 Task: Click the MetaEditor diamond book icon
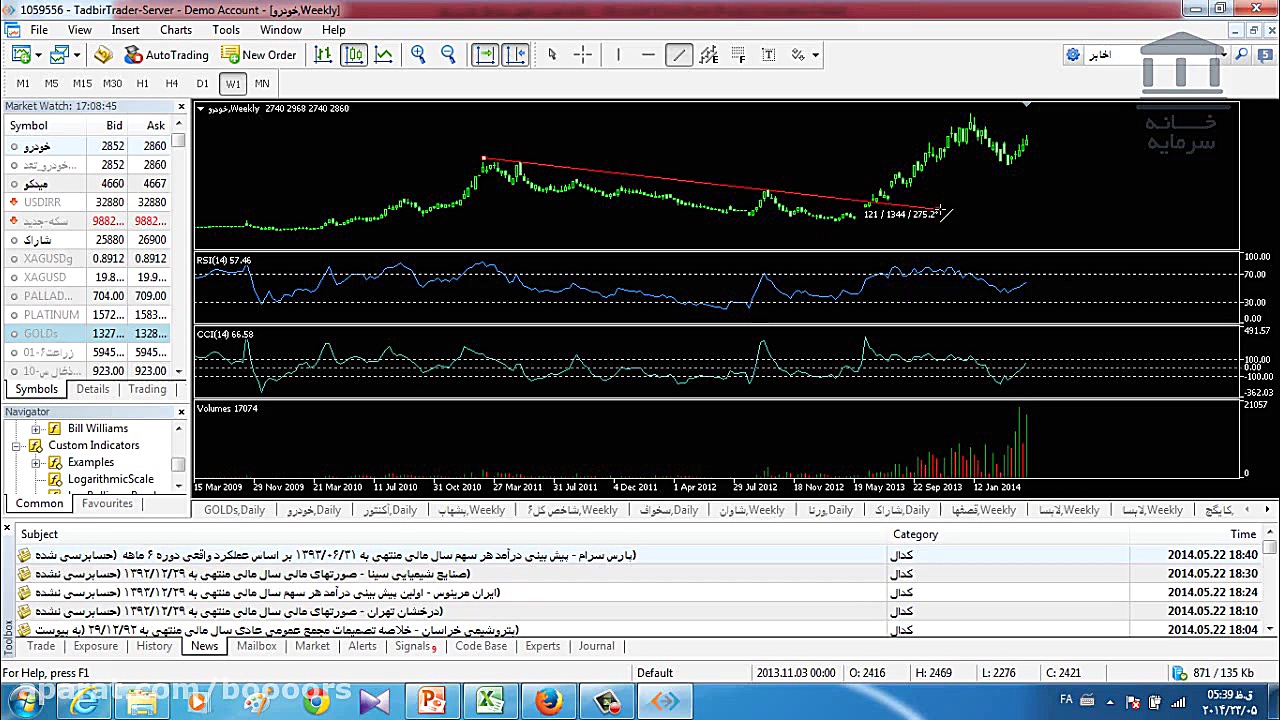coord(103,55)
